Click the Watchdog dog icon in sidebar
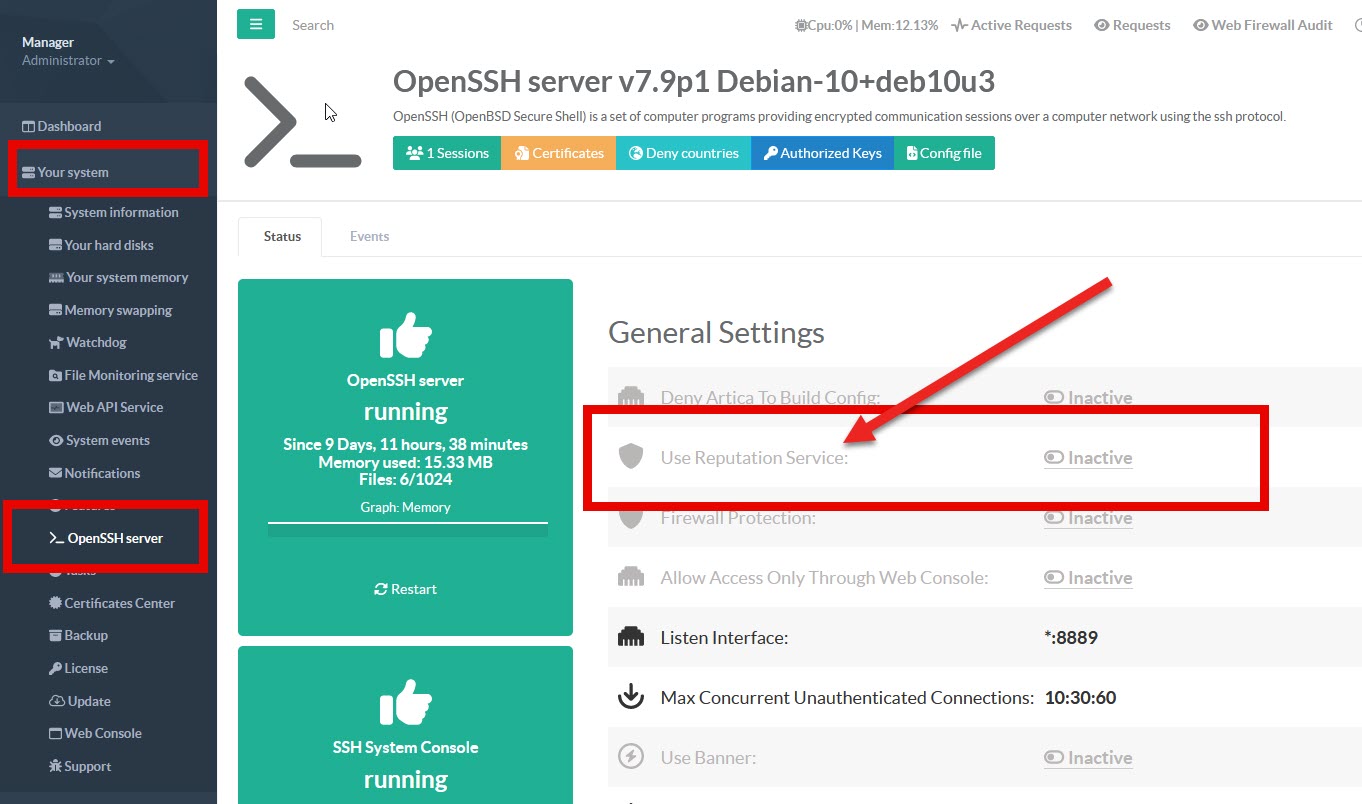Viewport: 1362px width, 804px height. (56, 343)
